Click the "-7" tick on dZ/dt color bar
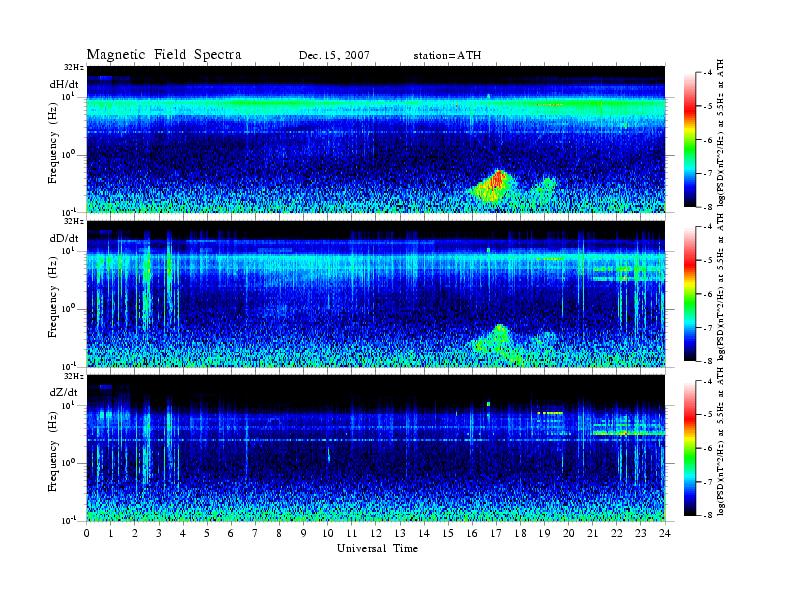This screenshot has height=612, width=792. pyautogui.click(x=708, y=482)
